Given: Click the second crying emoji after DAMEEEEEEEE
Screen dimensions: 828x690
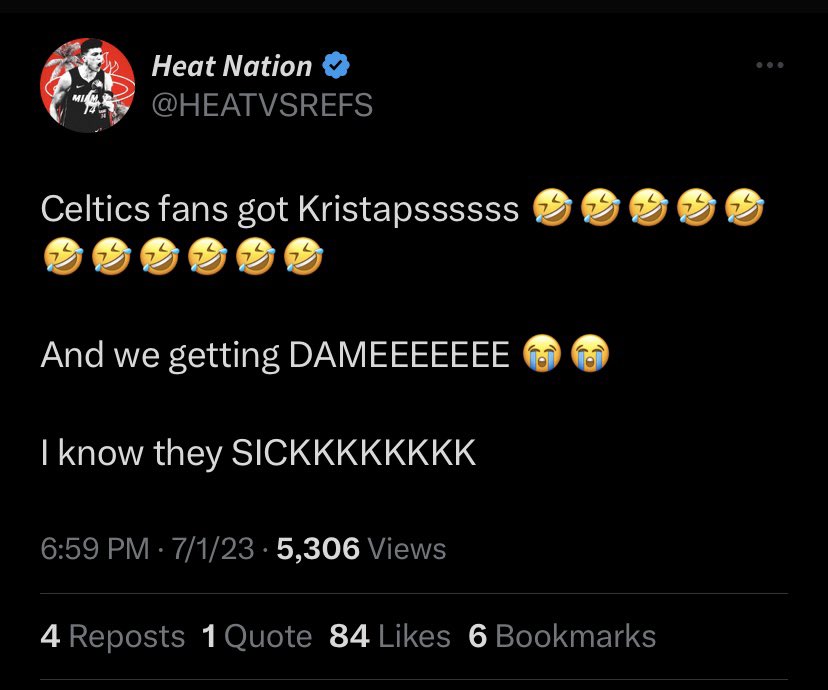Looking at the screenshot, I should [x=590, y=353].
